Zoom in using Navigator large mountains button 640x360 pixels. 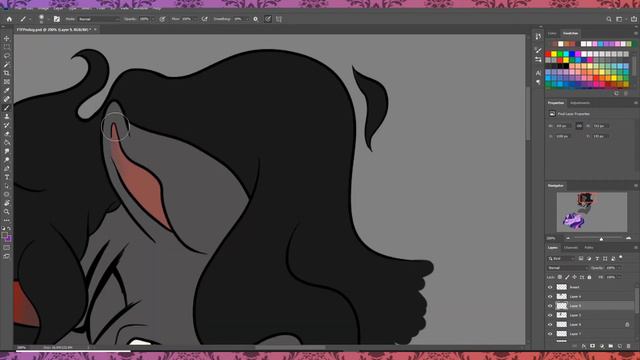click(628, 238)
